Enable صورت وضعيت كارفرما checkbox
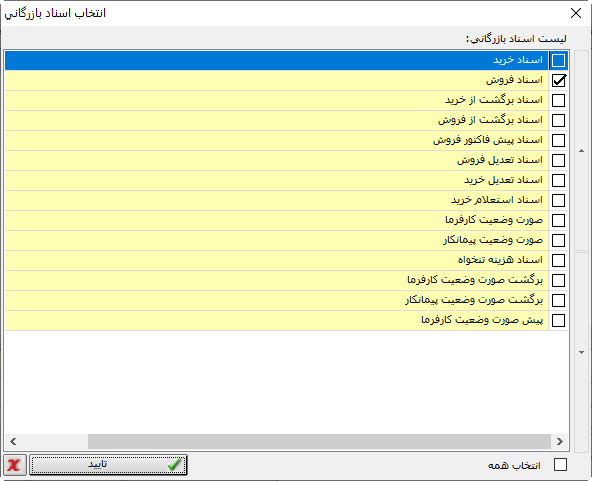The width and height of the screenshot is (592, 481). (558, 220)
